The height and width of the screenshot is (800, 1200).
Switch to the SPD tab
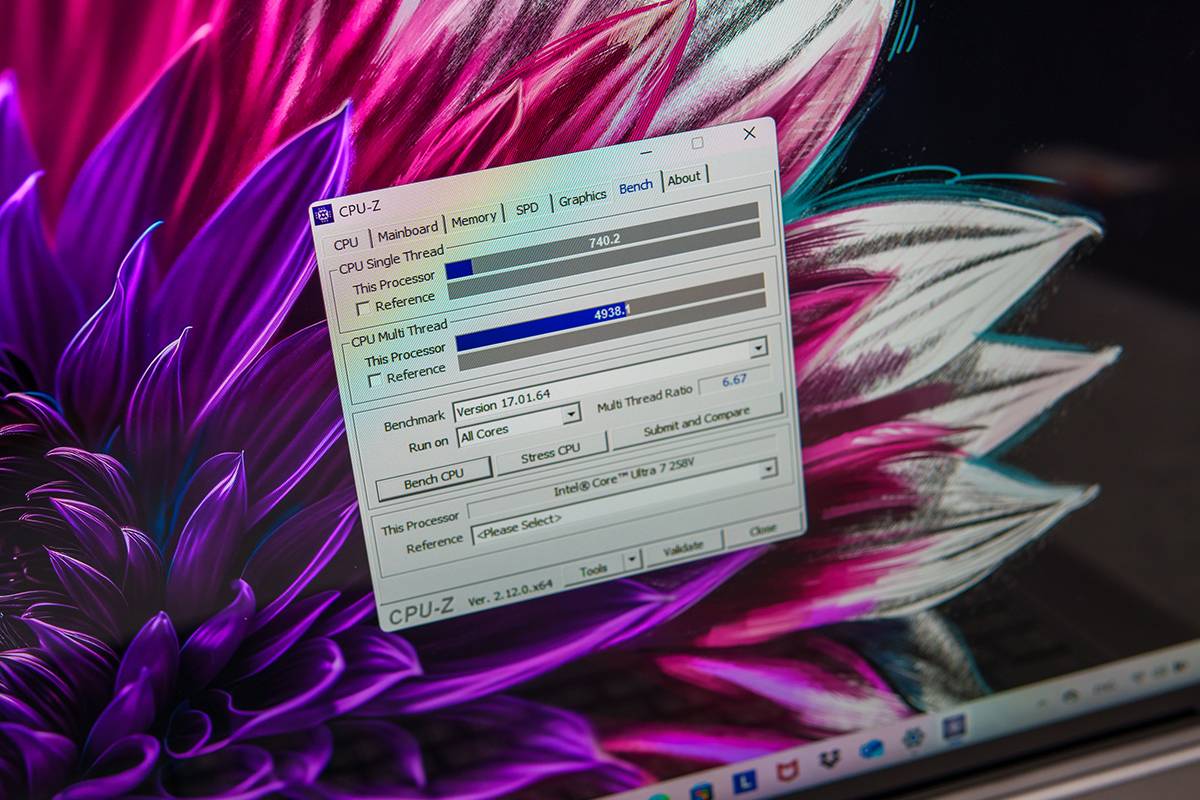(527, 207)
